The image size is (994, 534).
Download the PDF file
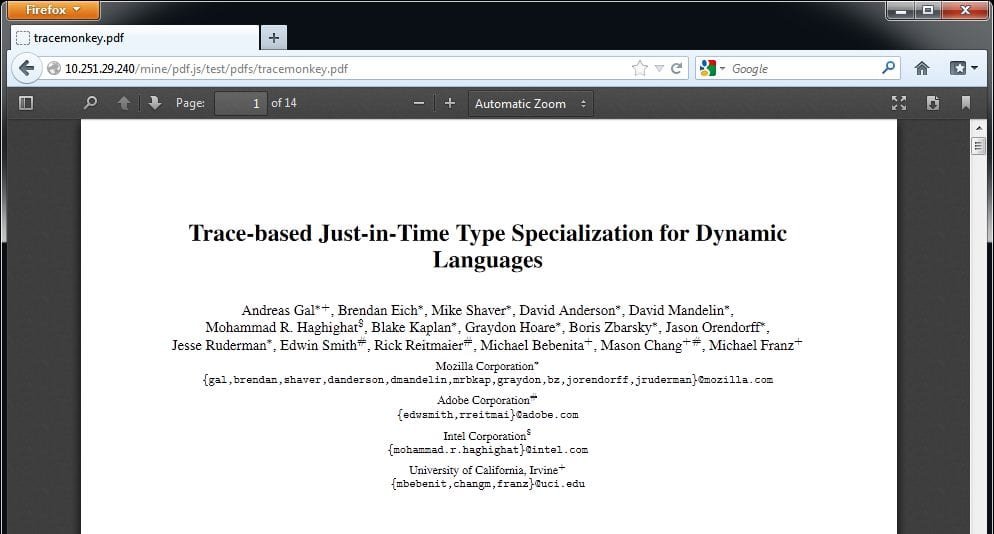tap(932, 103)
